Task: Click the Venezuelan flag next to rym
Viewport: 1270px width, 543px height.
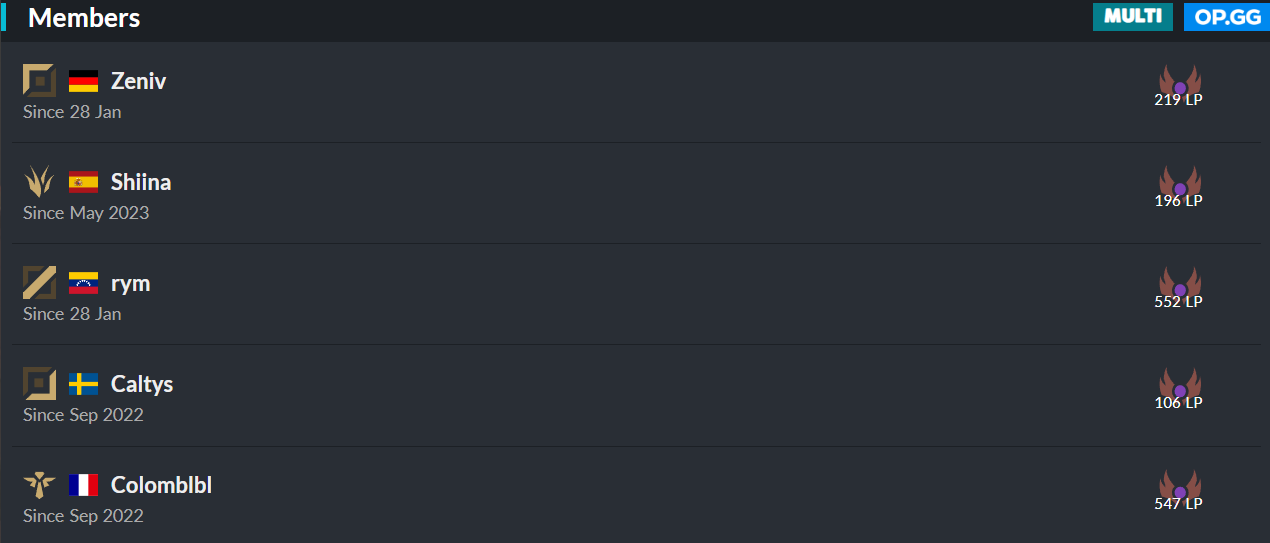Action: [83, 283]
